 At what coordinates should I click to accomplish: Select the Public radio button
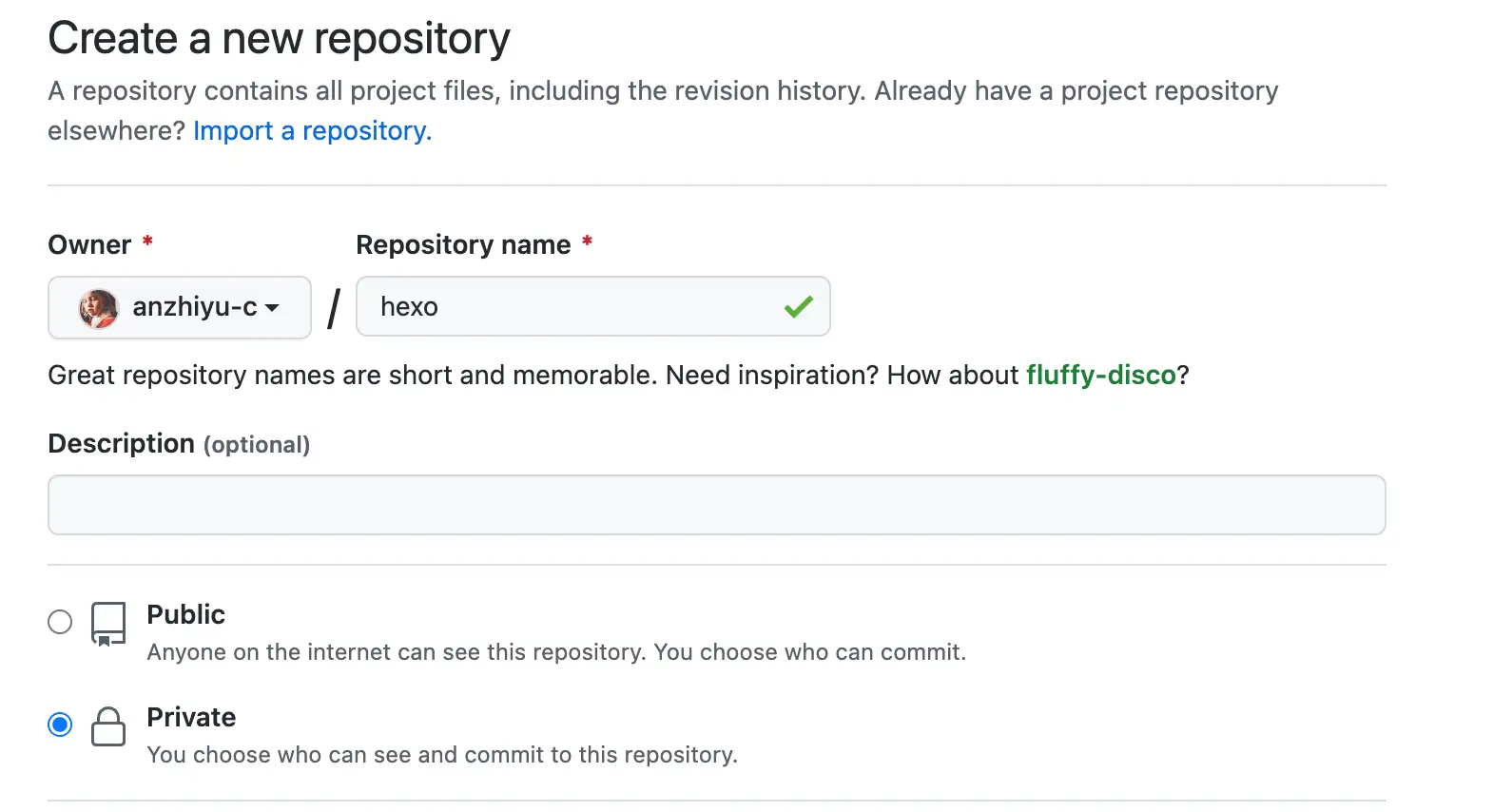[60, 622]
